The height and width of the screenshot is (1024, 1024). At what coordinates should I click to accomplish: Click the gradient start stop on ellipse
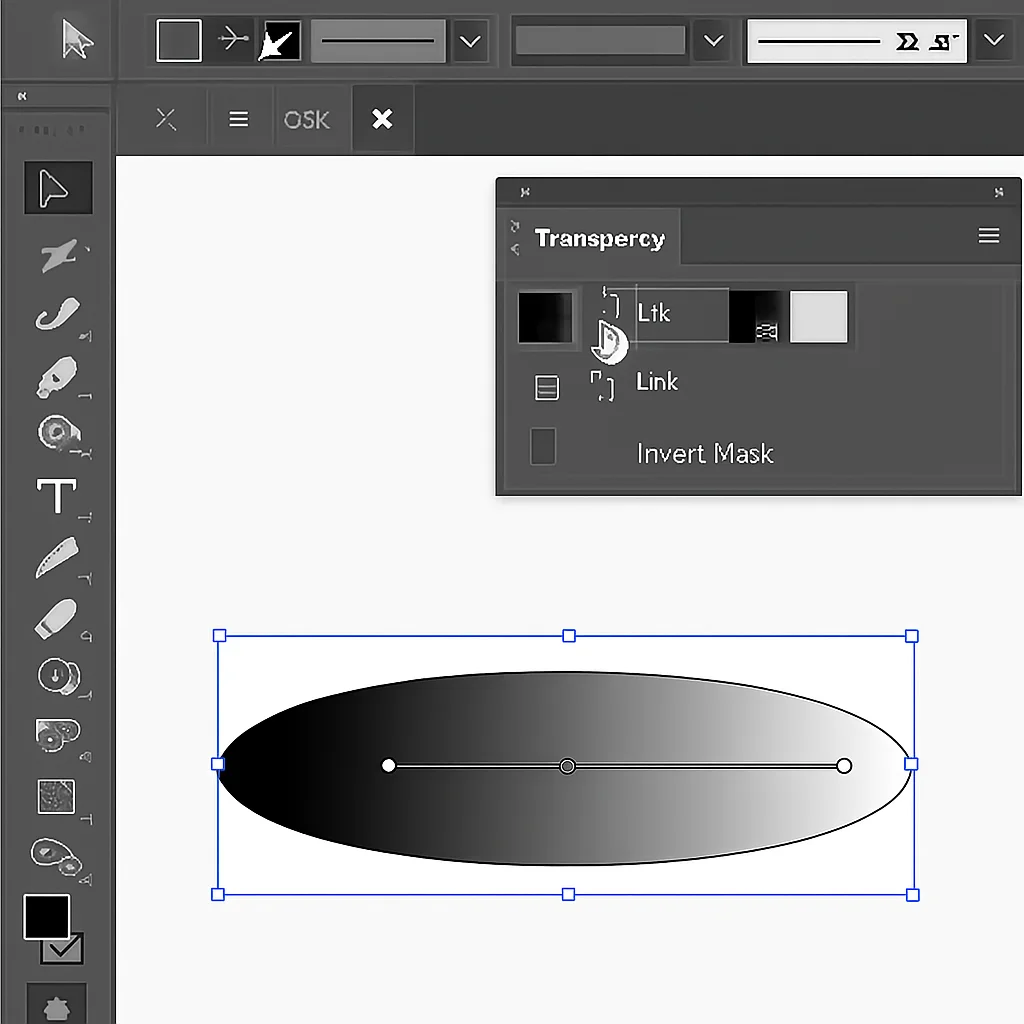[x=389, y=765]
